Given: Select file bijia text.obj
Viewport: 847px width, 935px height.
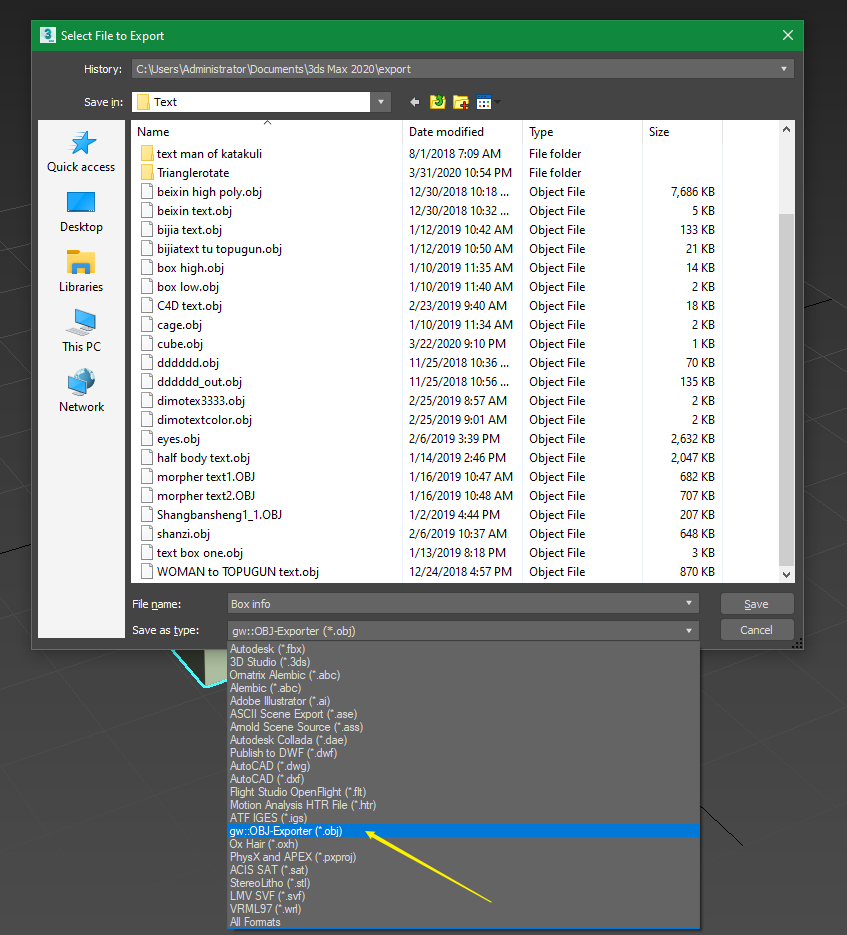Looking at the screenshot, I should 189,230.
